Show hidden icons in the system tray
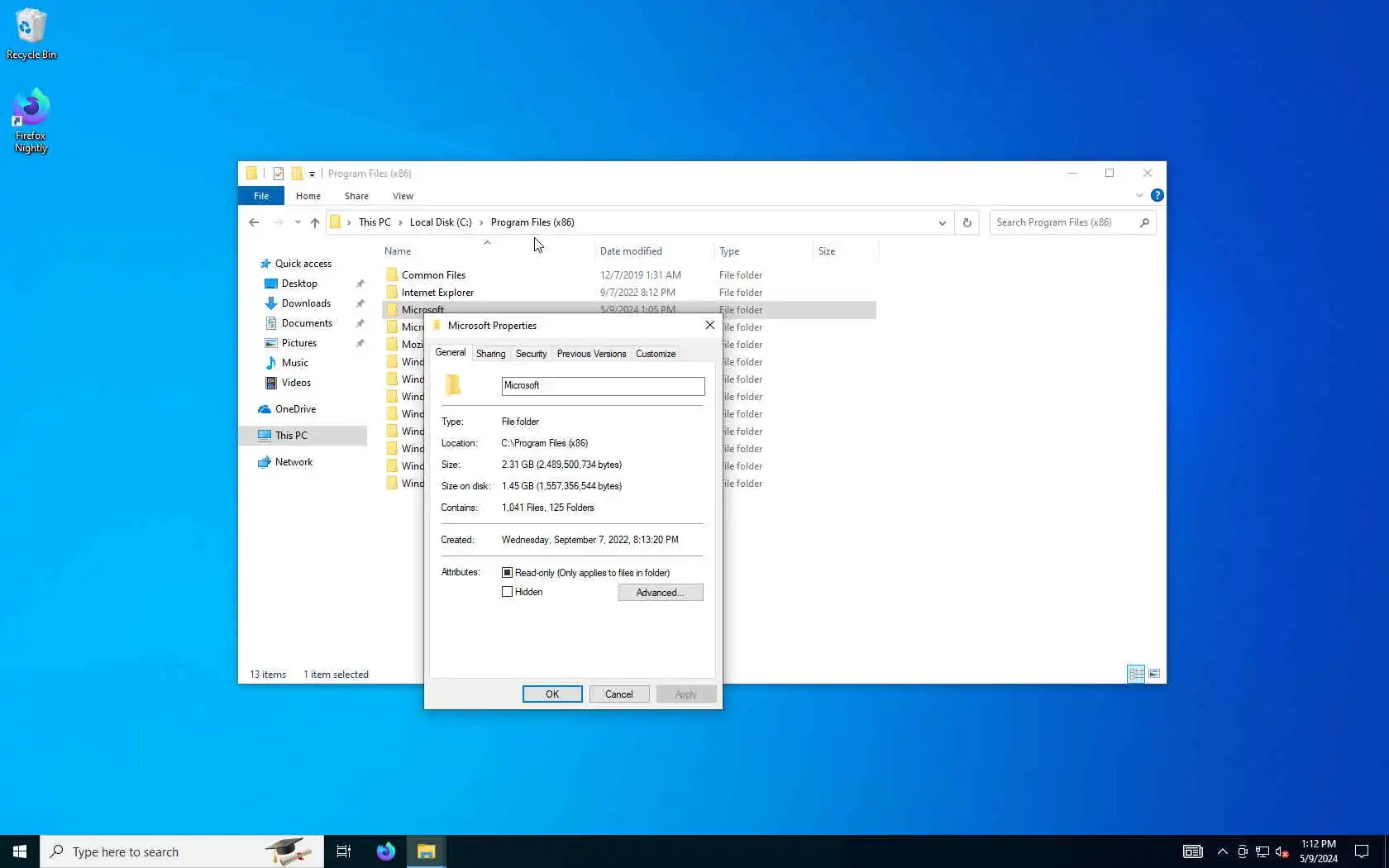The width and height of the screenshot is (1389, 868). (1222, 851)
